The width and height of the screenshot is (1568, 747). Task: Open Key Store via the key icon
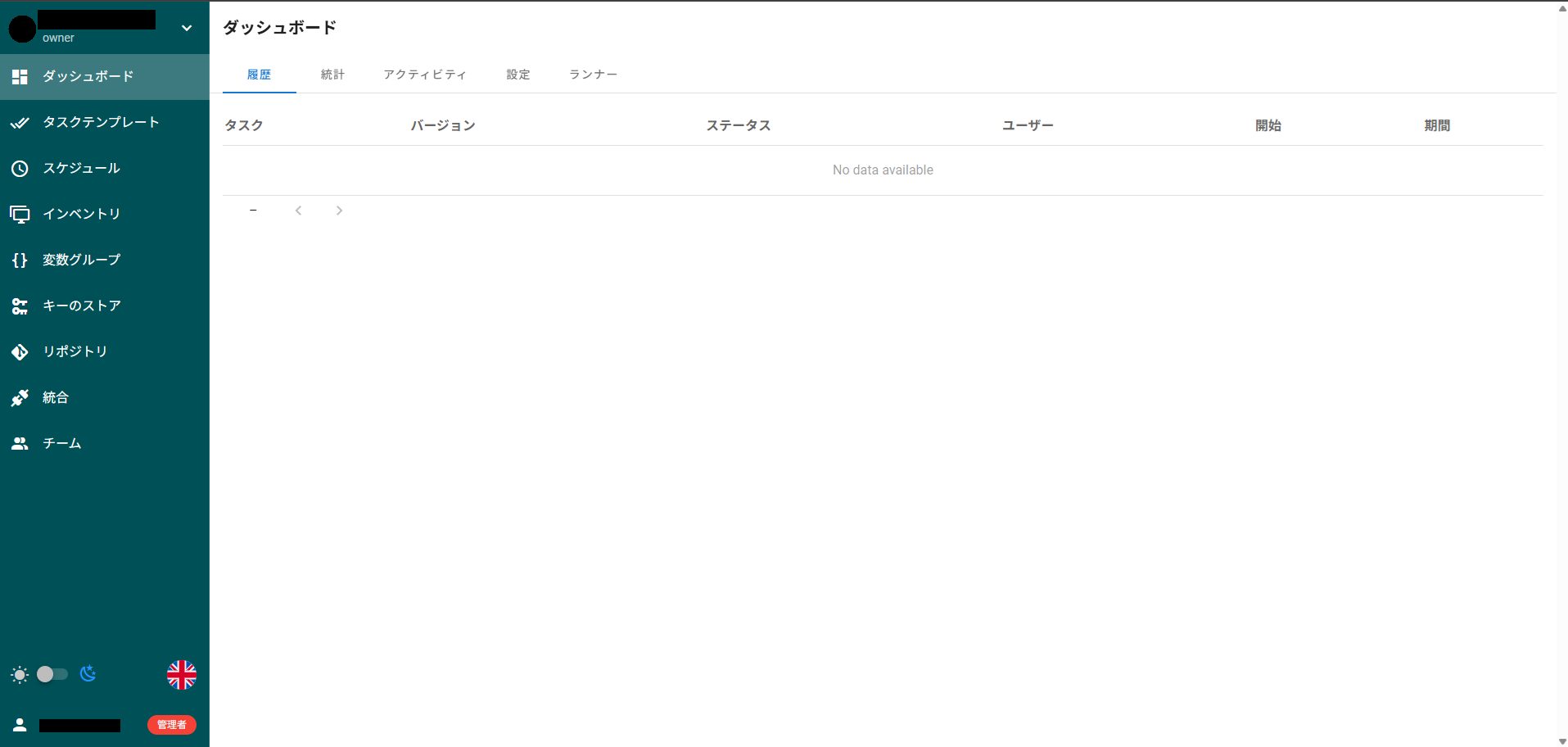point(20,306)
